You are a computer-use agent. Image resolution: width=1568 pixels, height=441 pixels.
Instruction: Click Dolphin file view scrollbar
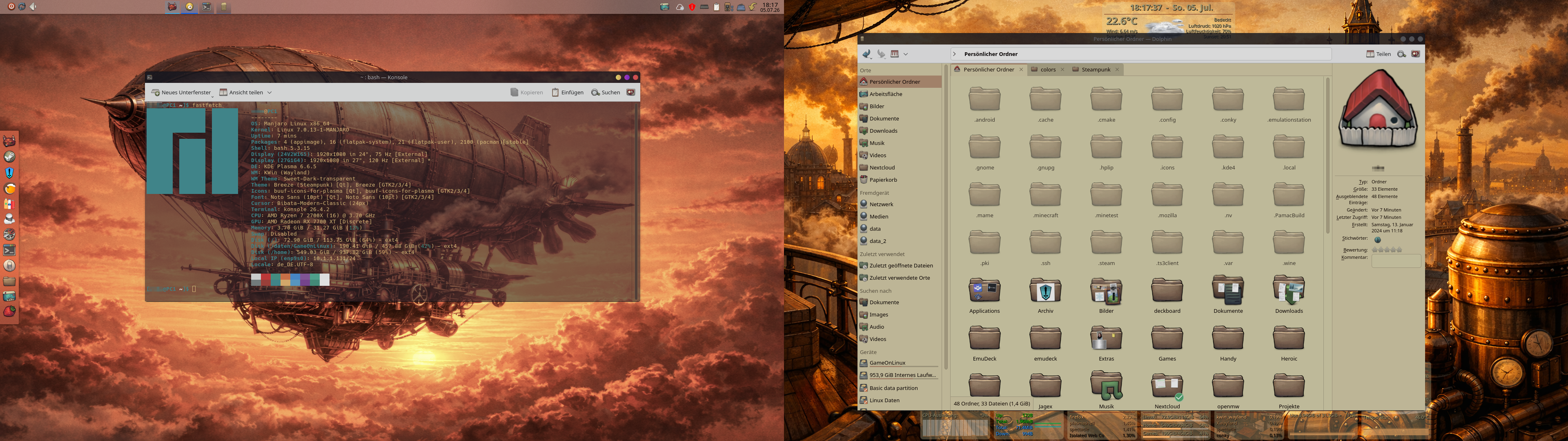[1327, 155]
